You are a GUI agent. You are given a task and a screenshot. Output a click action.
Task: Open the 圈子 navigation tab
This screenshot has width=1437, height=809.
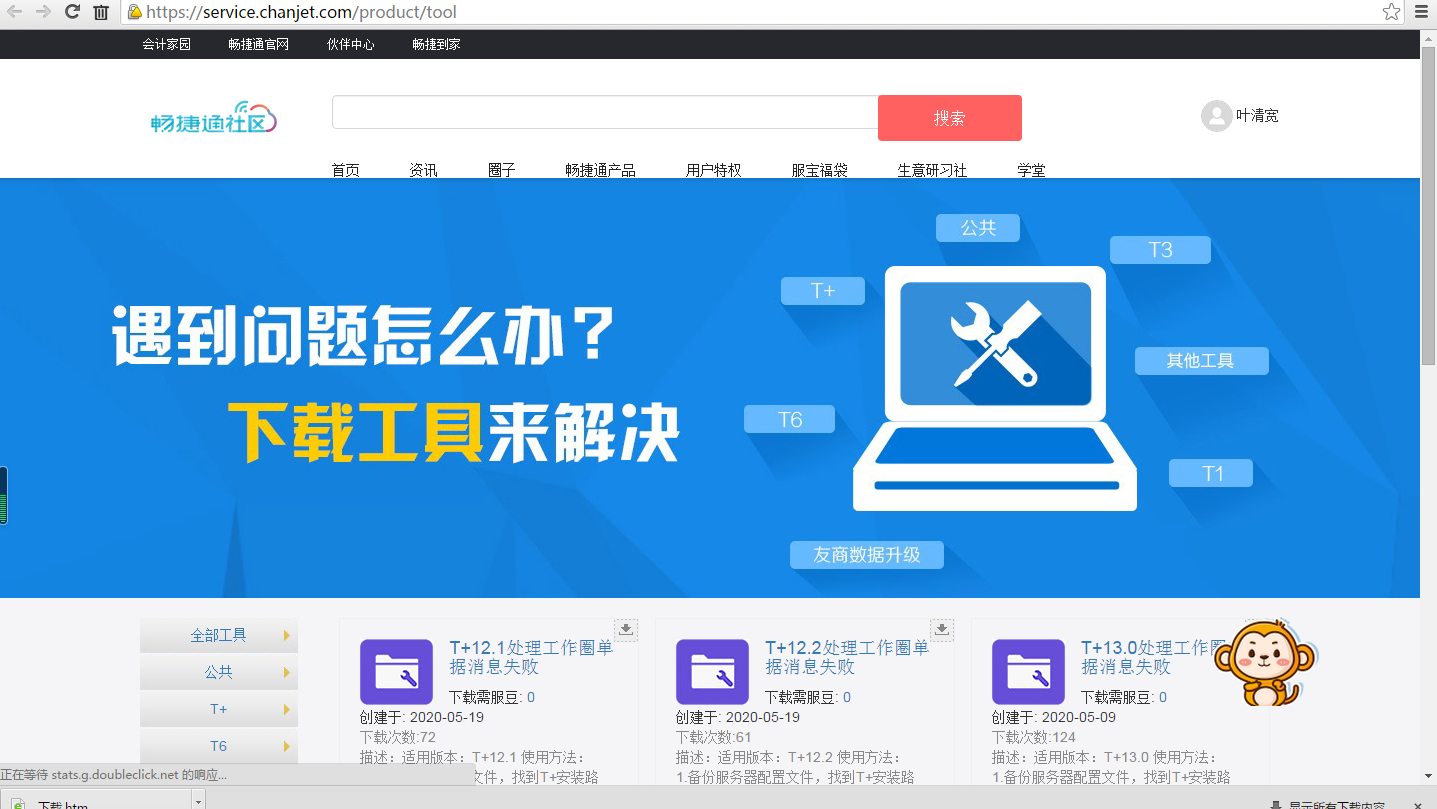pos(501,170)
